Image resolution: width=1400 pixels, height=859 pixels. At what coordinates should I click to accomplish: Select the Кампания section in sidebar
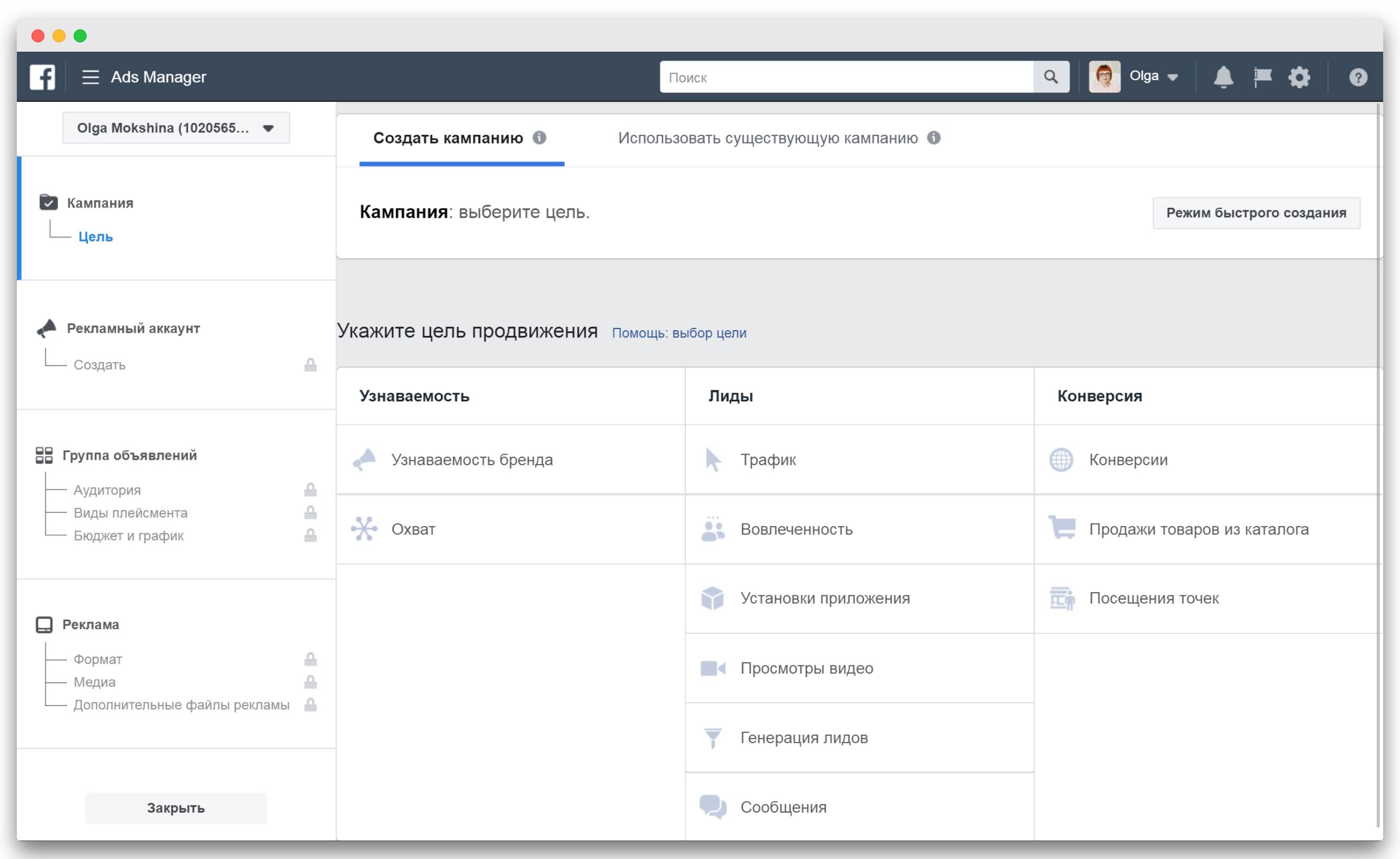coord(100,203)
